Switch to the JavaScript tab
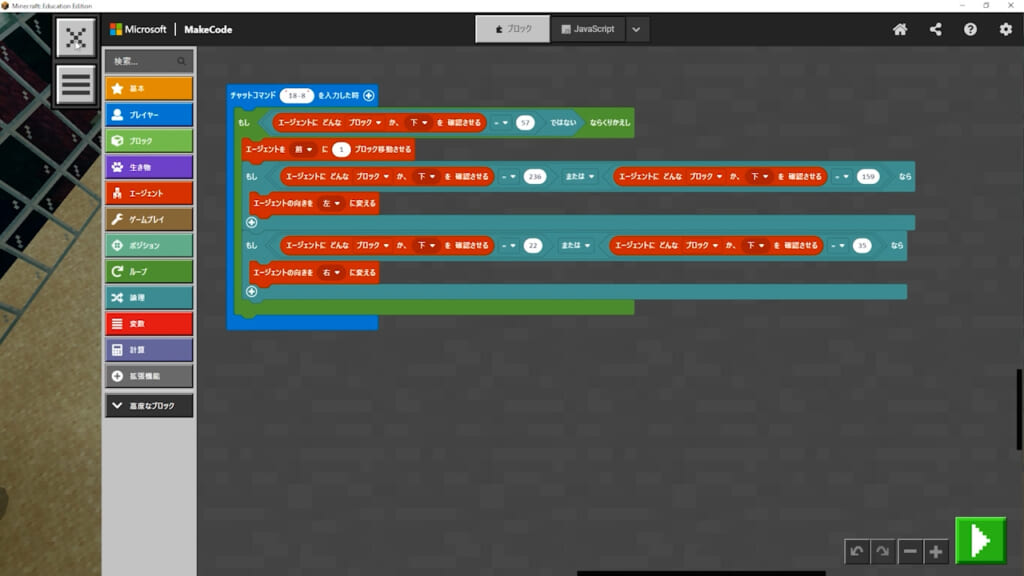 [588, 29]
